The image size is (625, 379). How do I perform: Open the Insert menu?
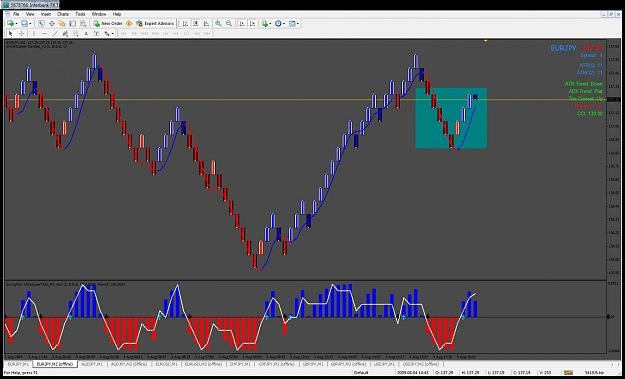click(46, 14)
